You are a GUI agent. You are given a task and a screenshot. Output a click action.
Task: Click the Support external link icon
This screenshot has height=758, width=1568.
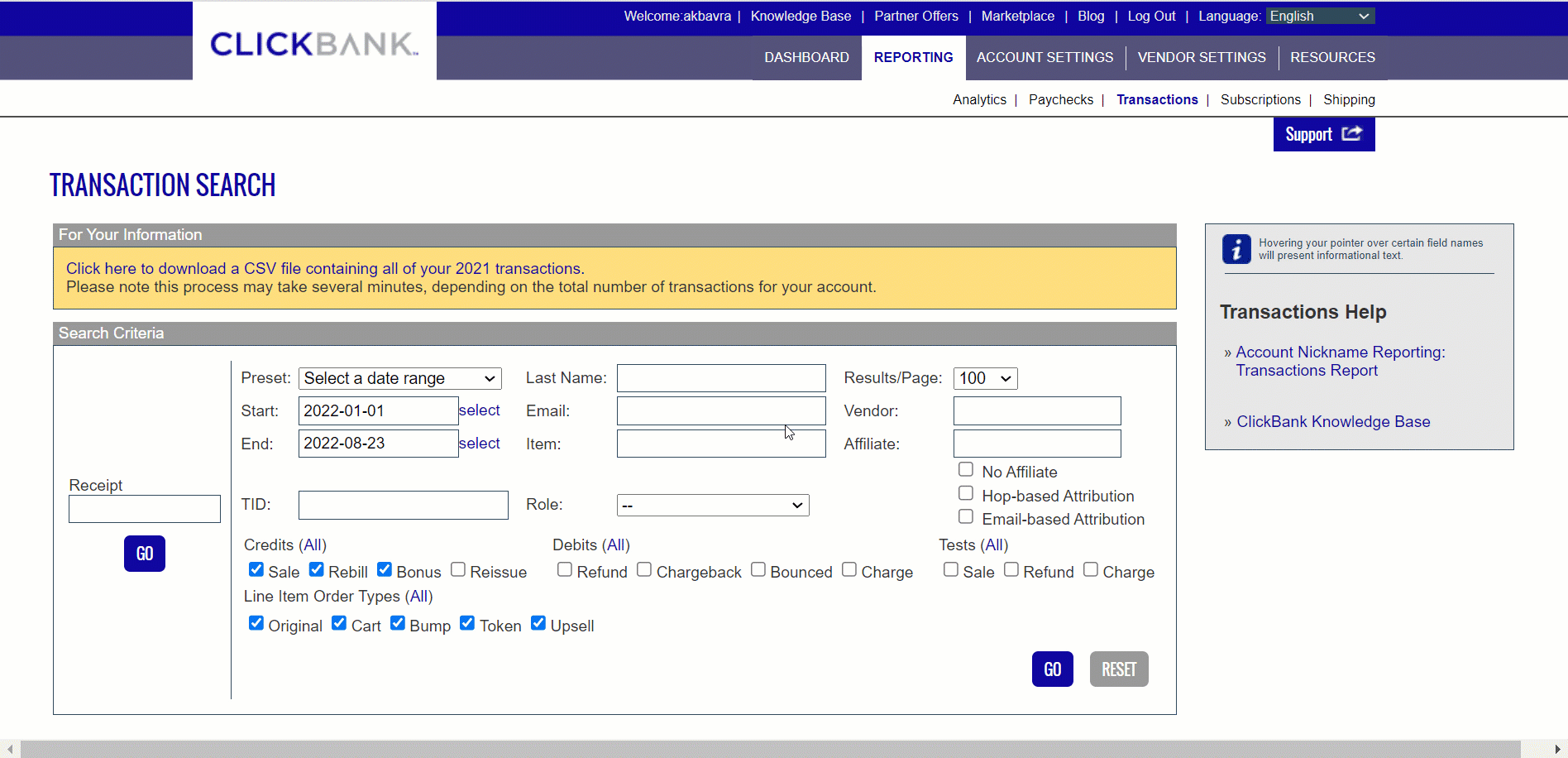1351,134
